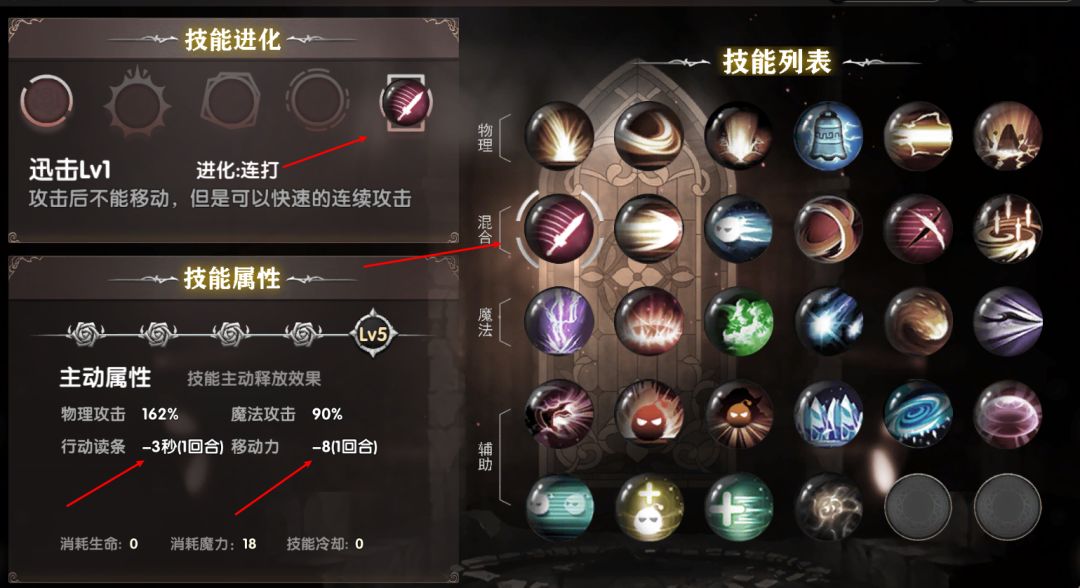Select the highlighted feather strike skill
The width and height of the screenshot is (1080, 588).
pos(559,229)
